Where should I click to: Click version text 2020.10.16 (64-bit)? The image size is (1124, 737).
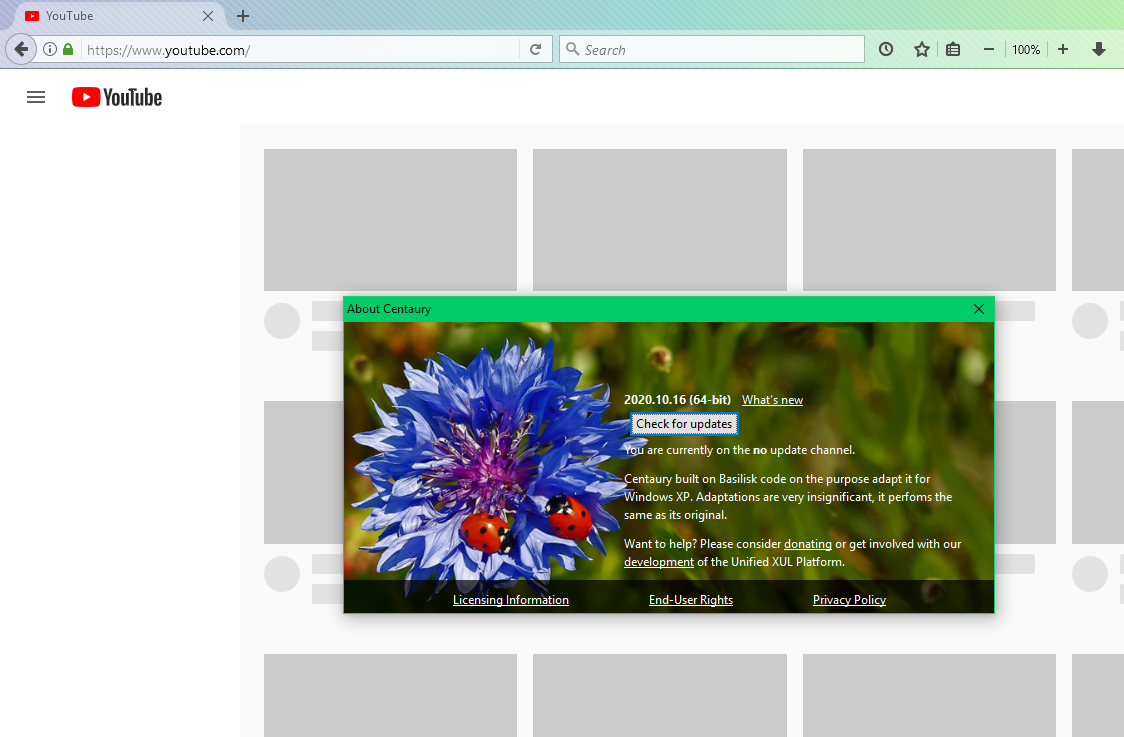point(677,400)
